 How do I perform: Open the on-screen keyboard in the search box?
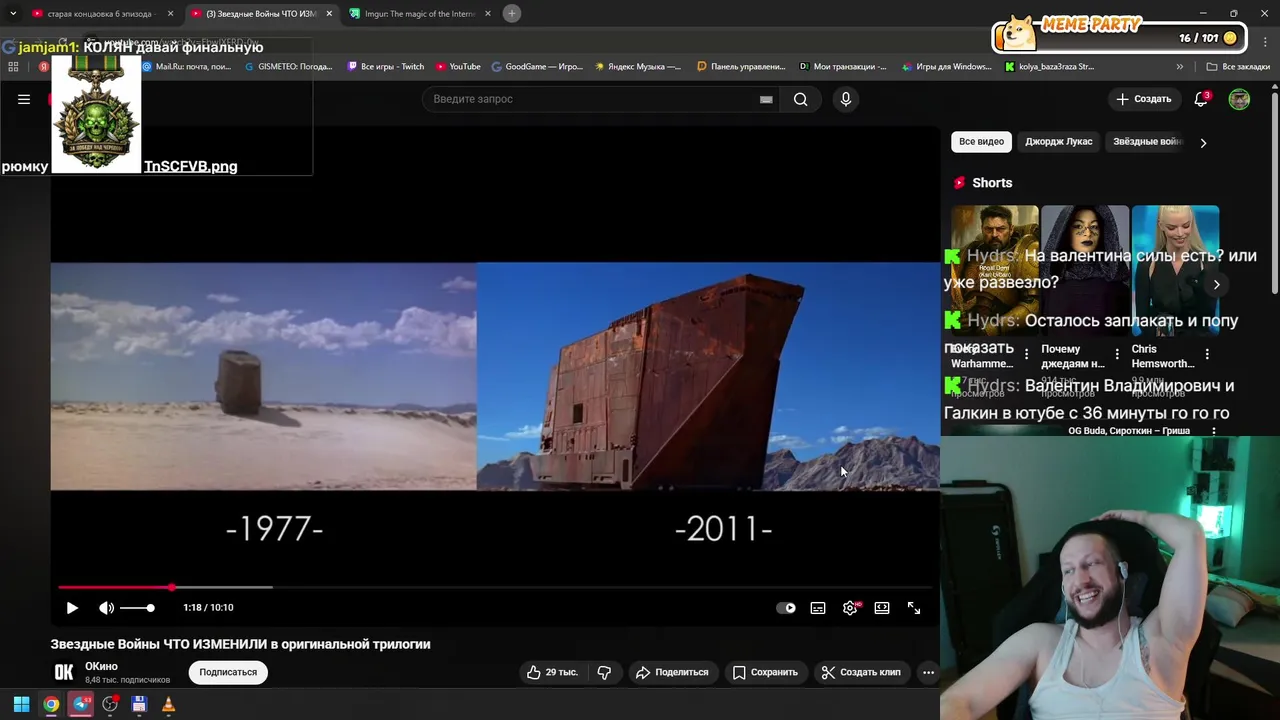pyautogui.click(x=766, y=99)
